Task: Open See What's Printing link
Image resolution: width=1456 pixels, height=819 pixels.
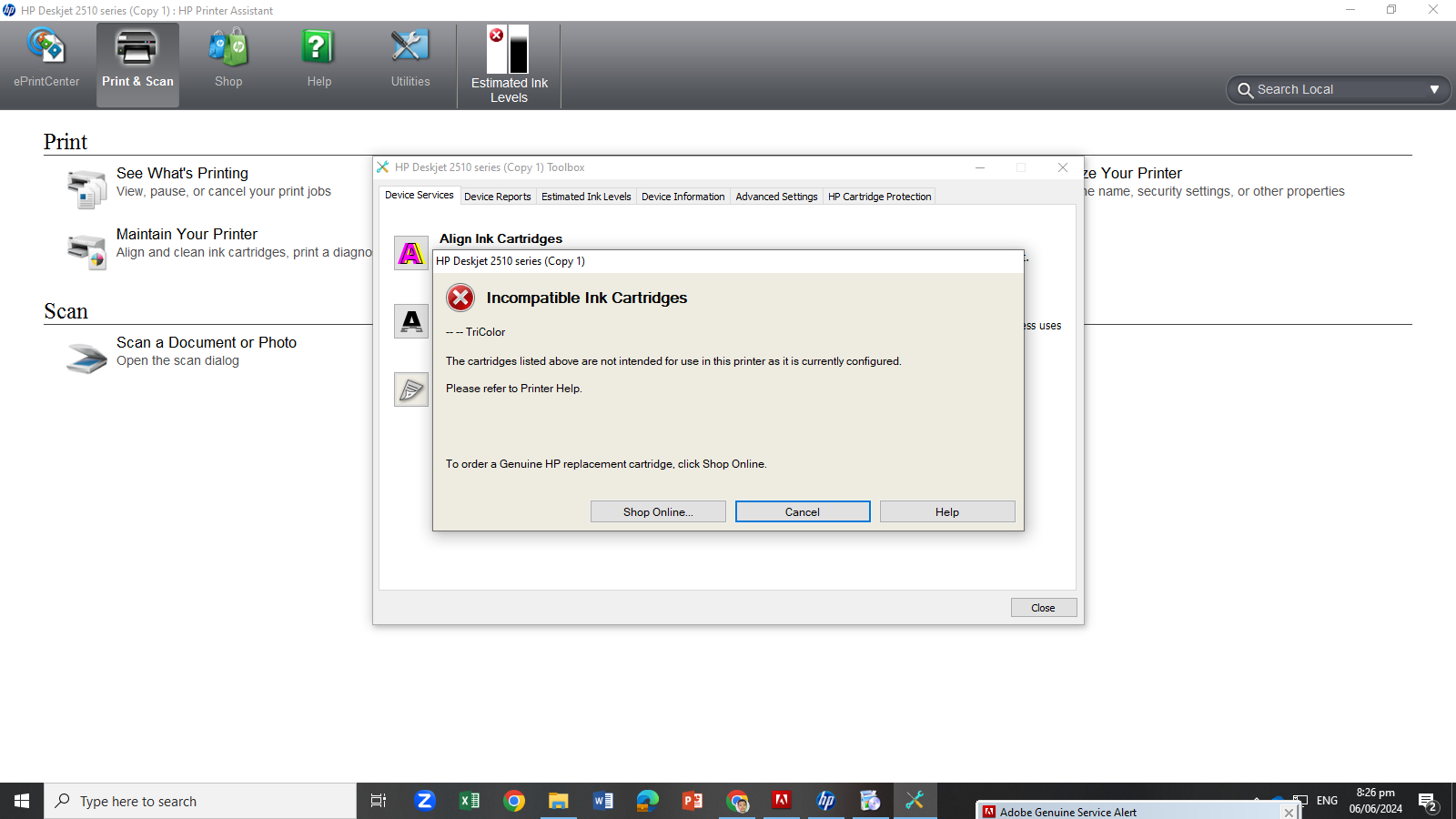Action: (x=182, y=173)
